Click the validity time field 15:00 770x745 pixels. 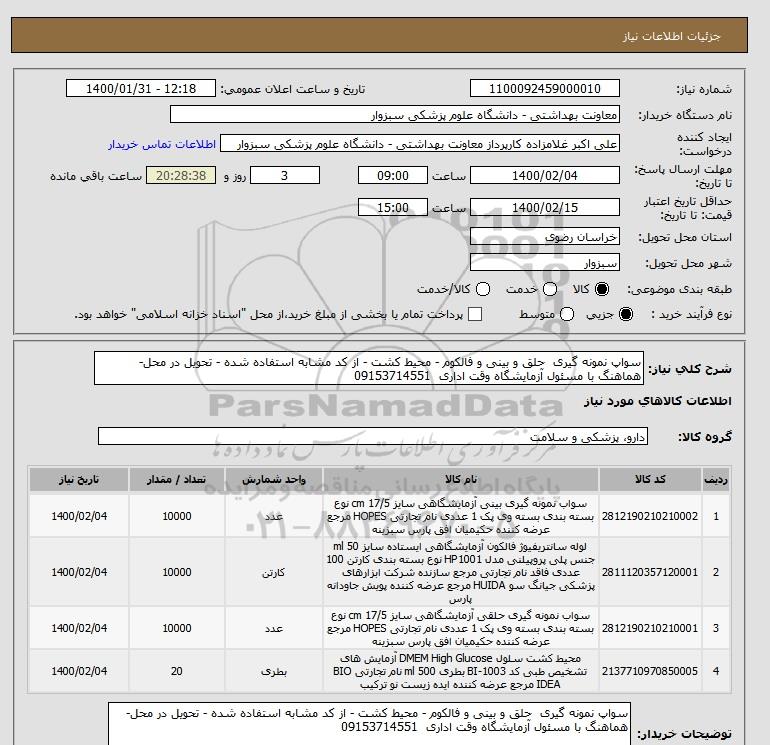(393, 207)
